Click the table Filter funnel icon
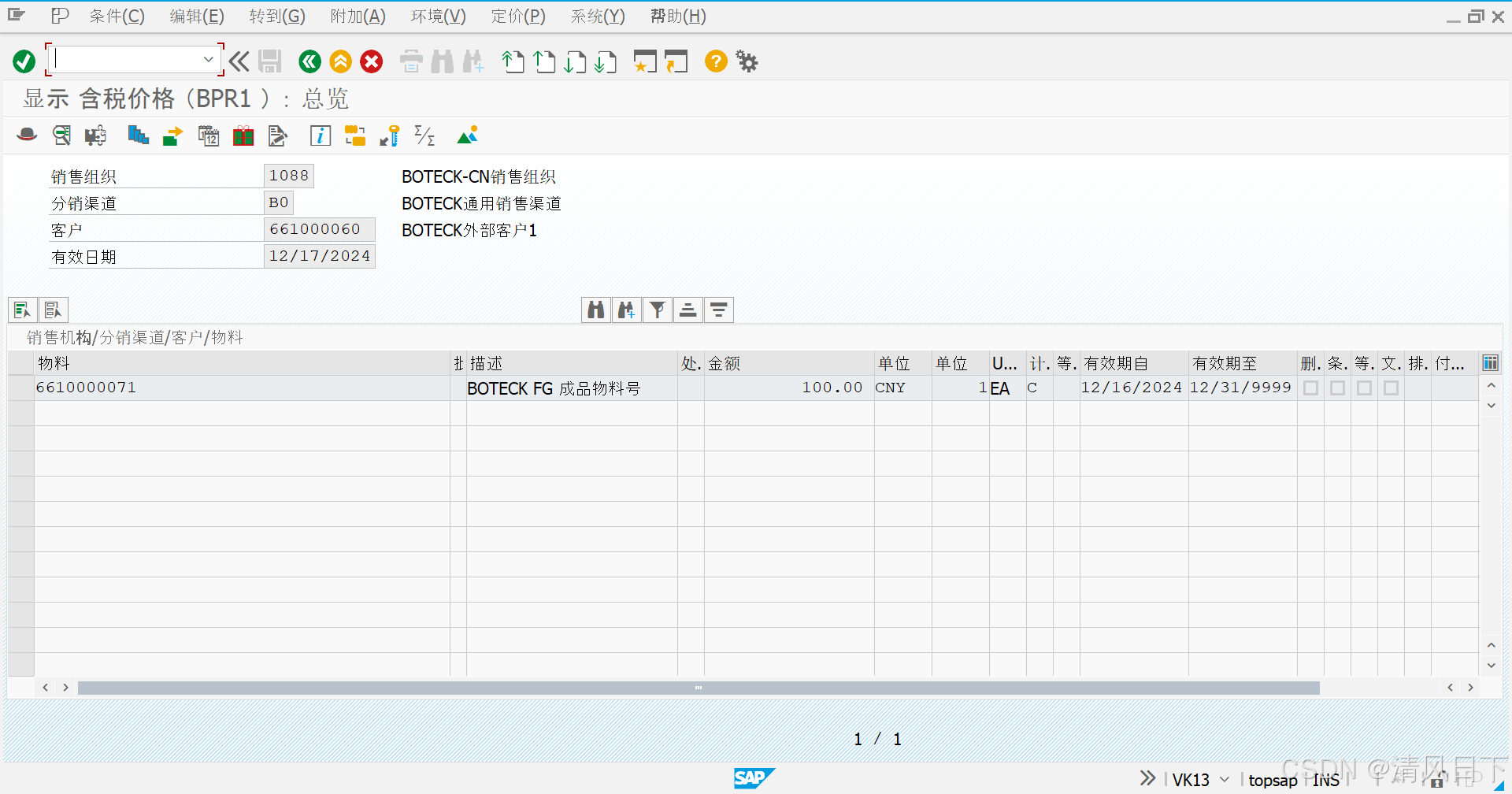This screenshot has width=1512, height=794. (658, 310)
